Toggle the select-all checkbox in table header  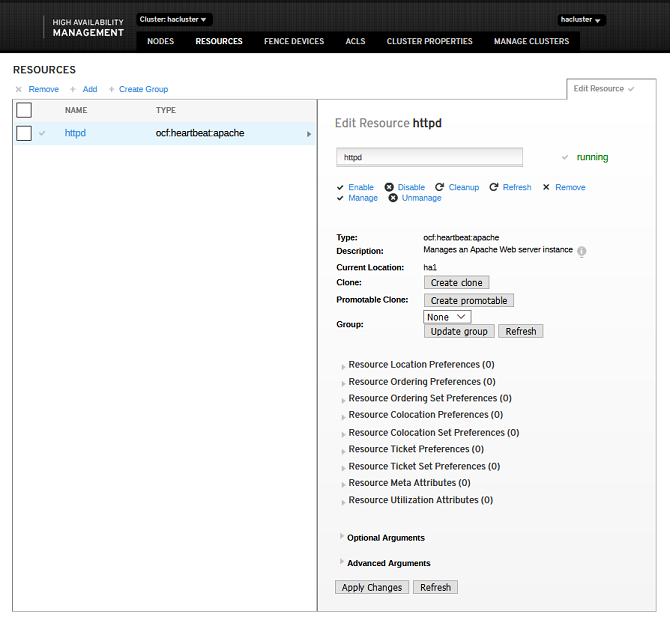click(24, 110)
